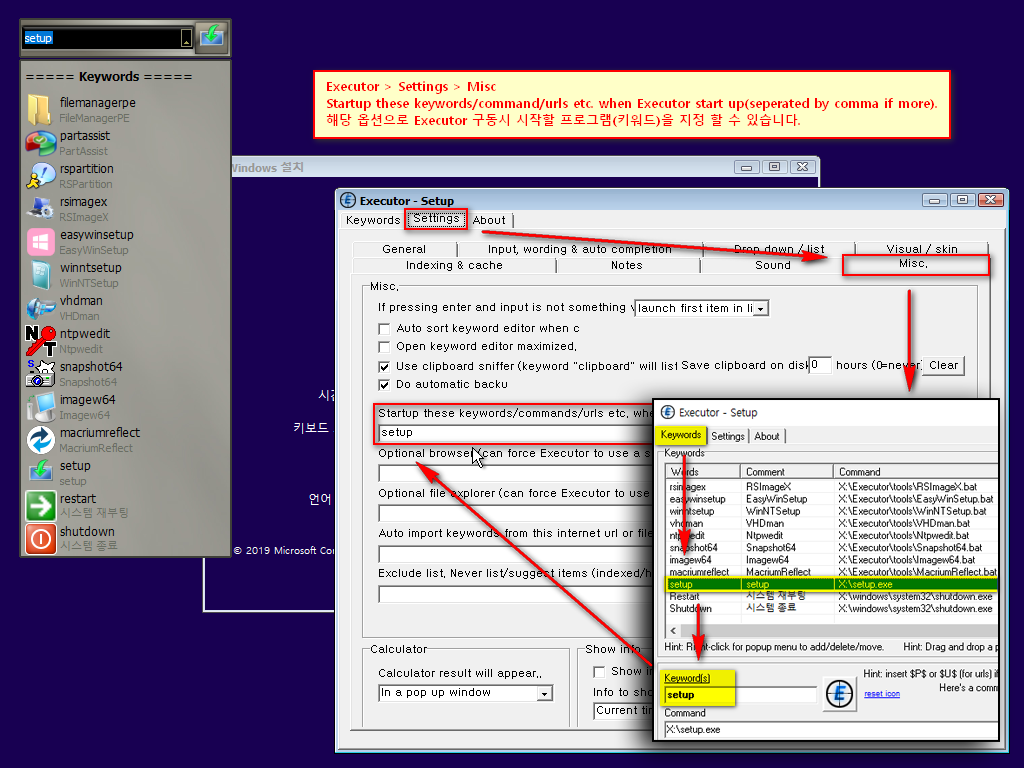Select the Misc. settings tab
1024x768 pixels.
pyautogui.click(x=914, y=264)
